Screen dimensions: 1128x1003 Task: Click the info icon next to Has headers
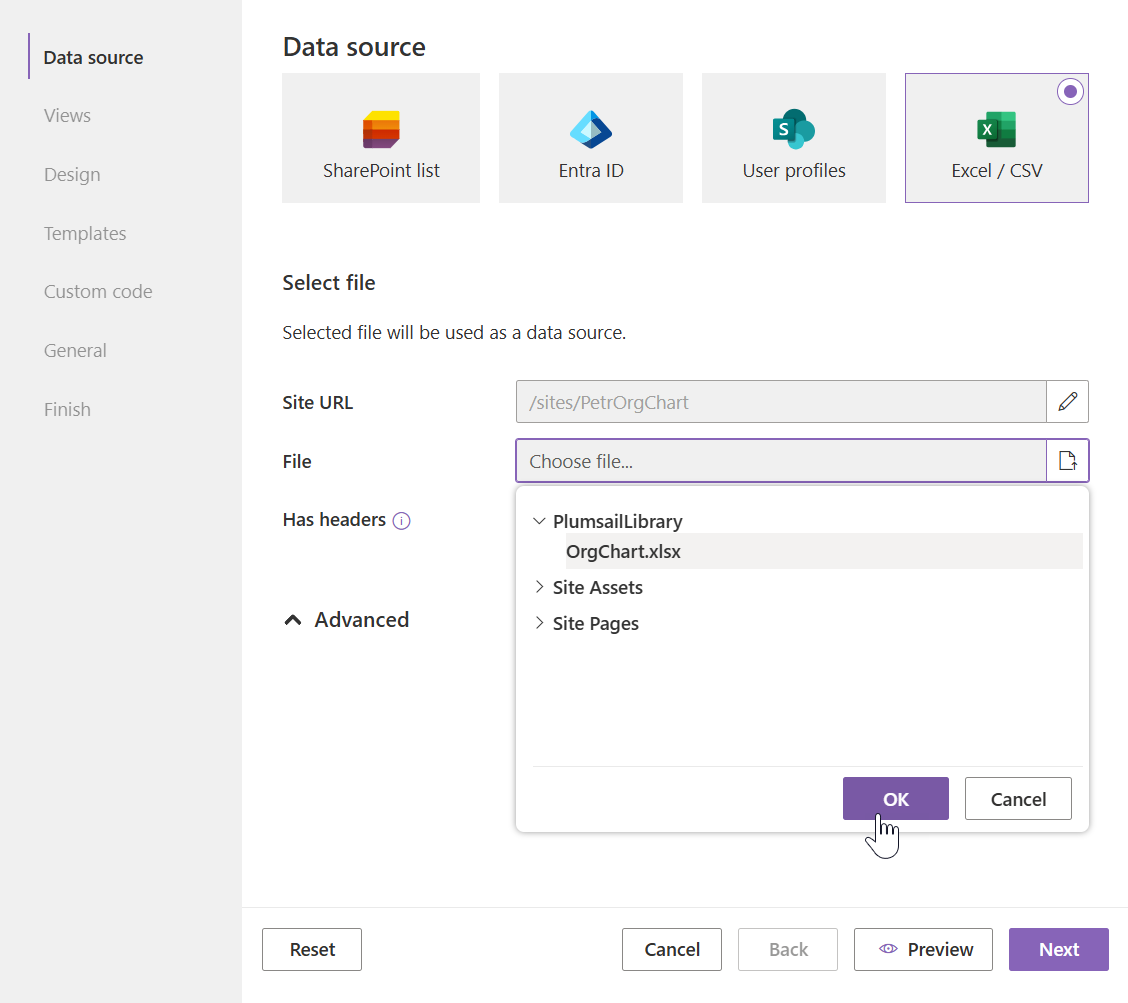[x=401, y=520]
